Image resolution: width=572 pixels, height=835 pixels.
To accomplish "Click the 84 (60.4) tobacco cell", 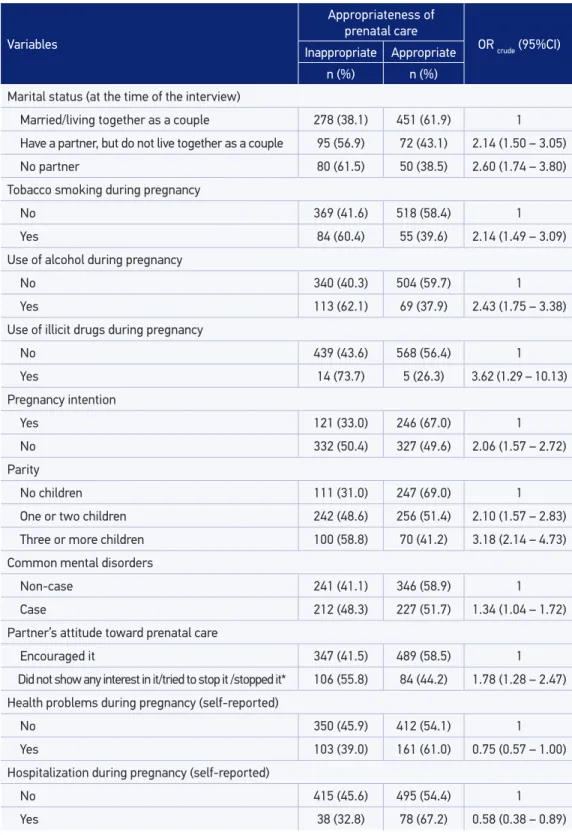I will tap(340, 236).
